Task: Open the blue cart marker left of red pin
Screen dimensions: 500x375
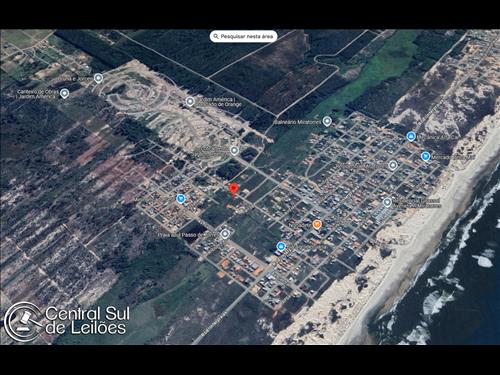Action: (x=181, y=199)
